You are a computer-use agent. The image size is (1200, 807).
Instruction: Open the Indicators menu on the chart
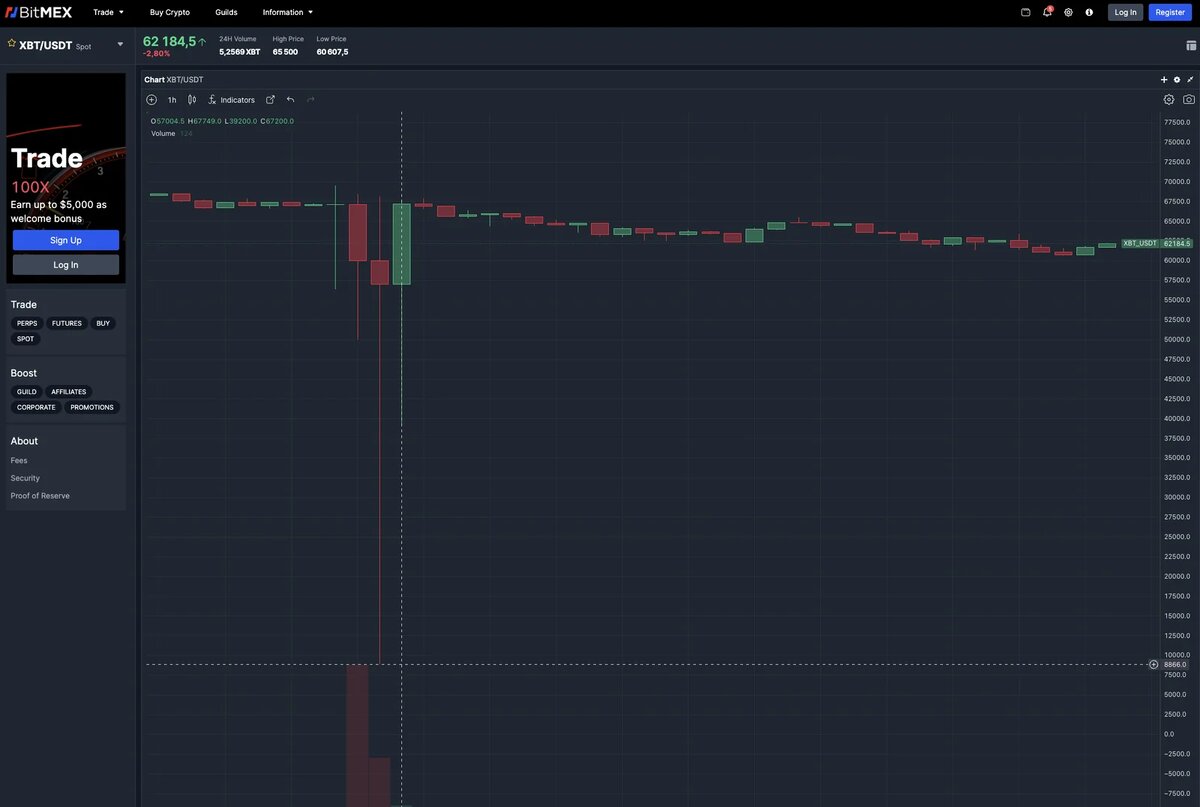[231, 100]
